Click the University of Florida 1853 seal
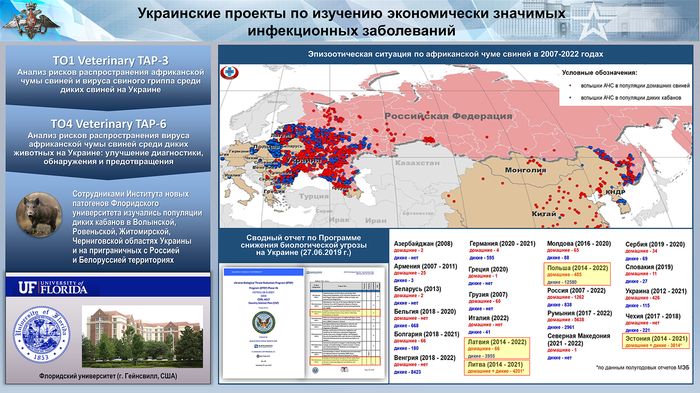The width and height of the screenshot is (700, 393). click(x=41, y=334)
